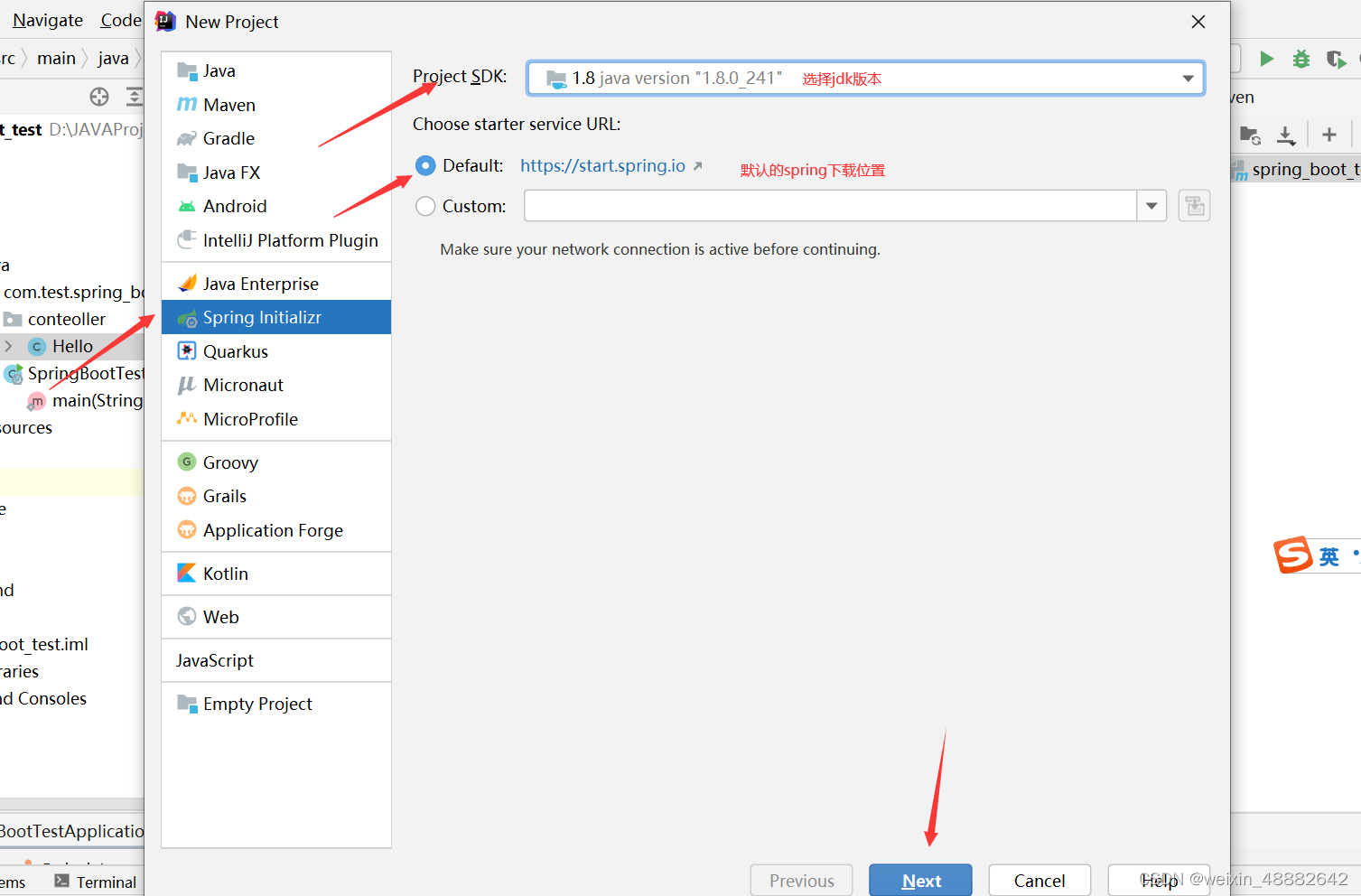Select Java project type in list

point(276,70)
